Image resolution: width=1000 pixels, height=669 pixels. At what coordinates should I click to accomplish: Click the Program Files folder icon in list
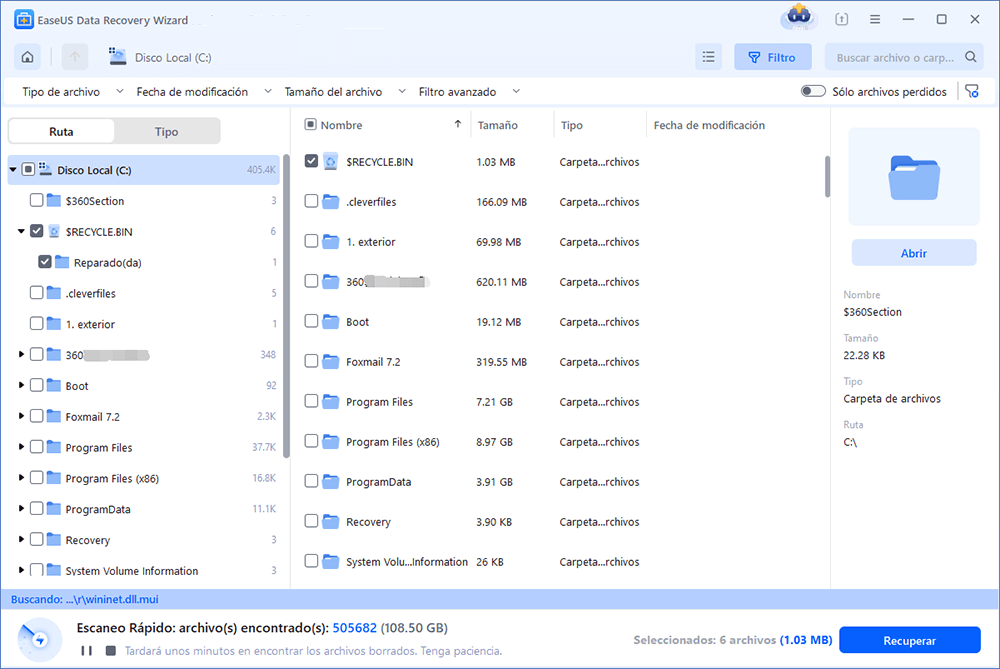[330, 402]
